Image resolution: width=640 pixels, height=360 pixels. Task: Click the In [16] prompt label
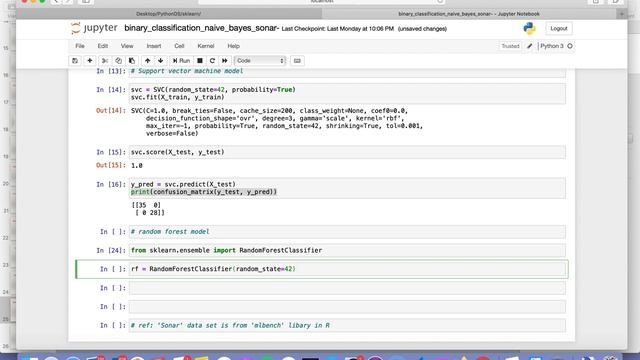[111, 184]
